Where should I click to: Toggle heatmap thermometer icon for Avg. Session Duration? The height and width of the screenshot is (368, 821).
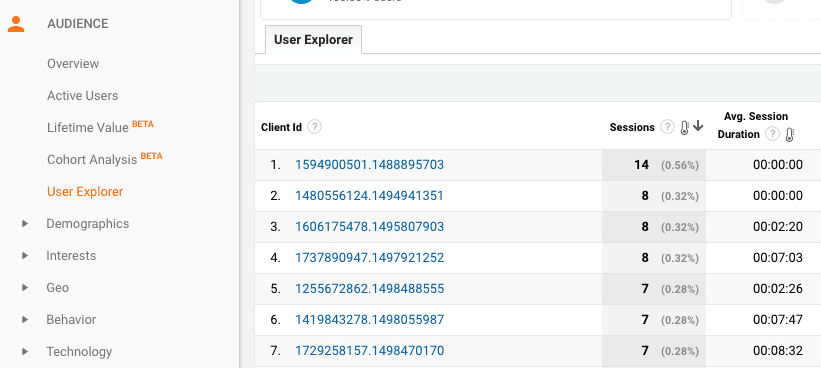(790, 135)
